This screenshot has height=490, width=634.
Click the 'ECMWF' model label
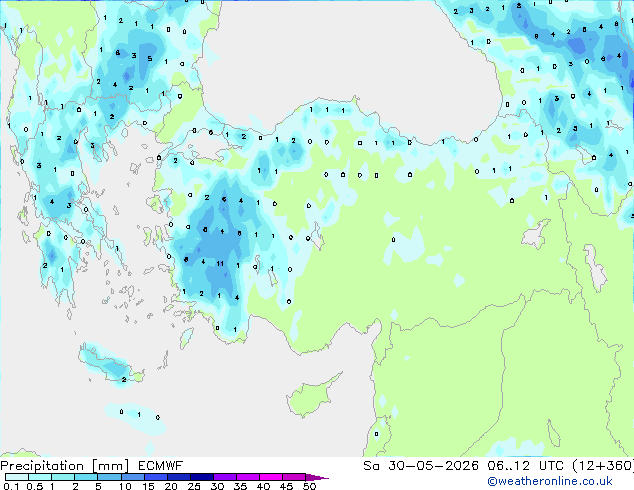pyautogui.click(x=161, y=466)
